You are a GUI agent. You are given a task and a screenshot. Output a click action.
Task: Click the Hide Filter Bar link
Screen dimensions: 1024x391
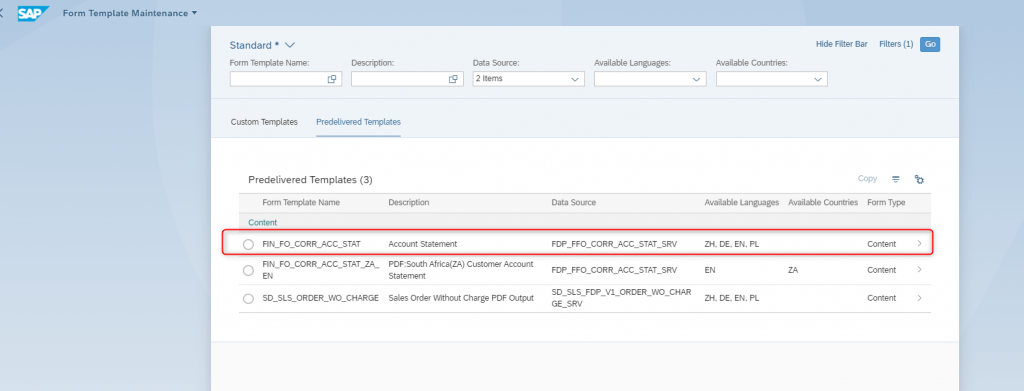click(841, 44)
